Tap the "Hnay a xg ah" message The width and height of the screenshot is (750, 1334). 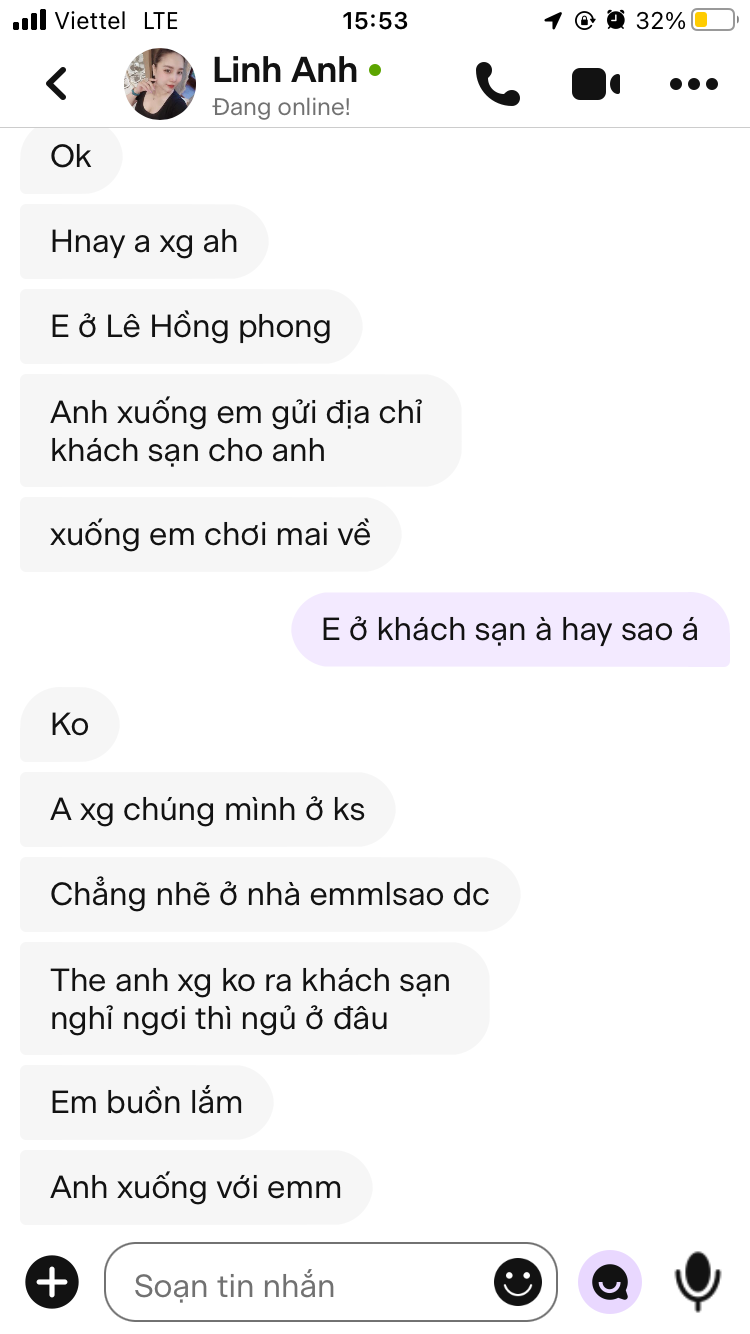point(144,242)
